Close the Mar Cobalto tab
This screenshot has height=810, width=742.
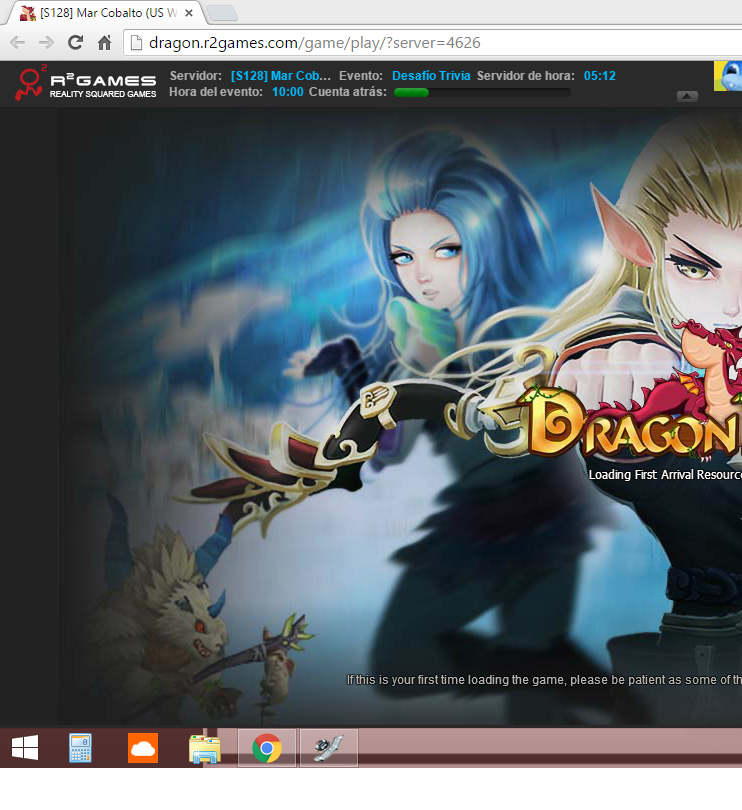coord(189,13)
